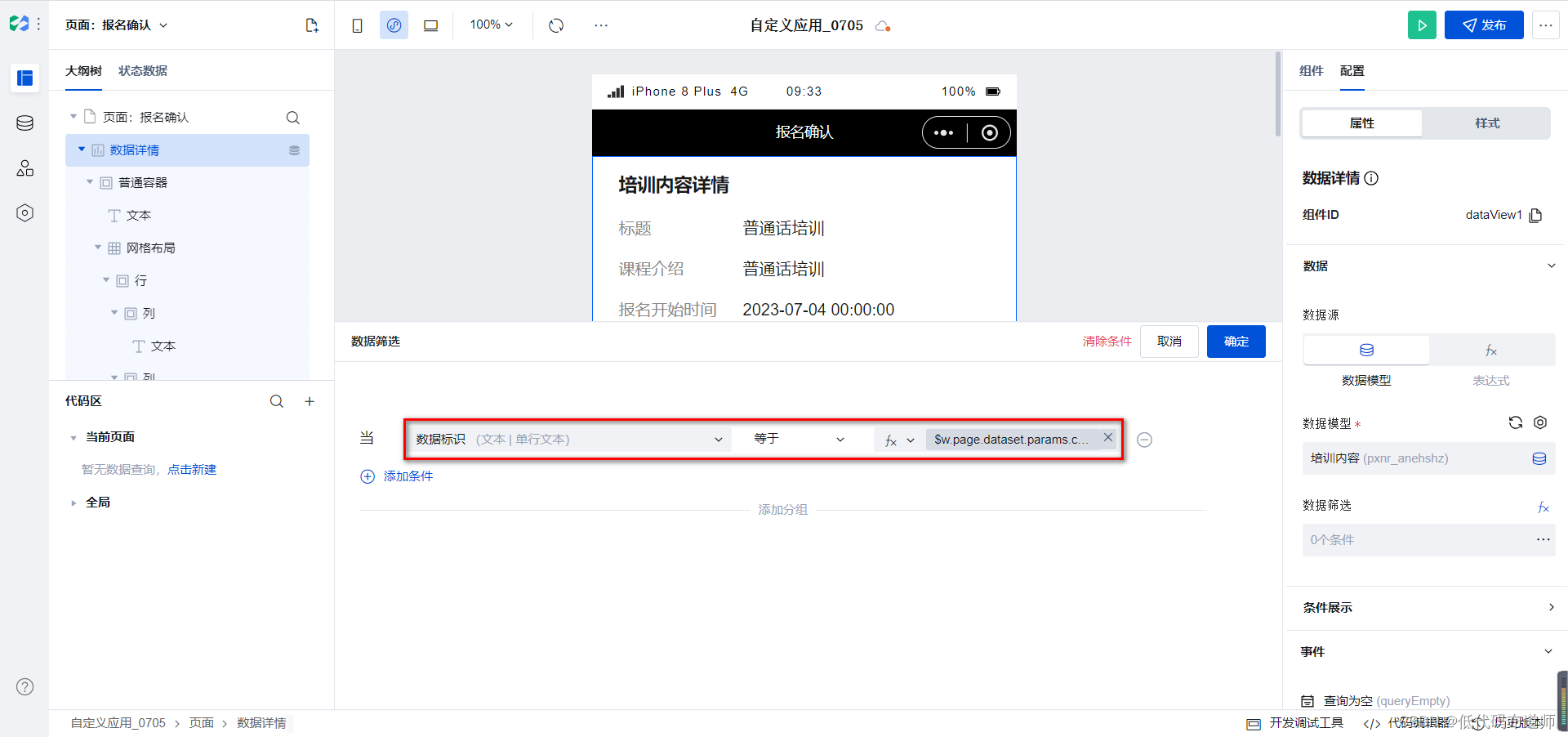
Task: Expand the 条件展示 section
Action: tap(1551, 607)
